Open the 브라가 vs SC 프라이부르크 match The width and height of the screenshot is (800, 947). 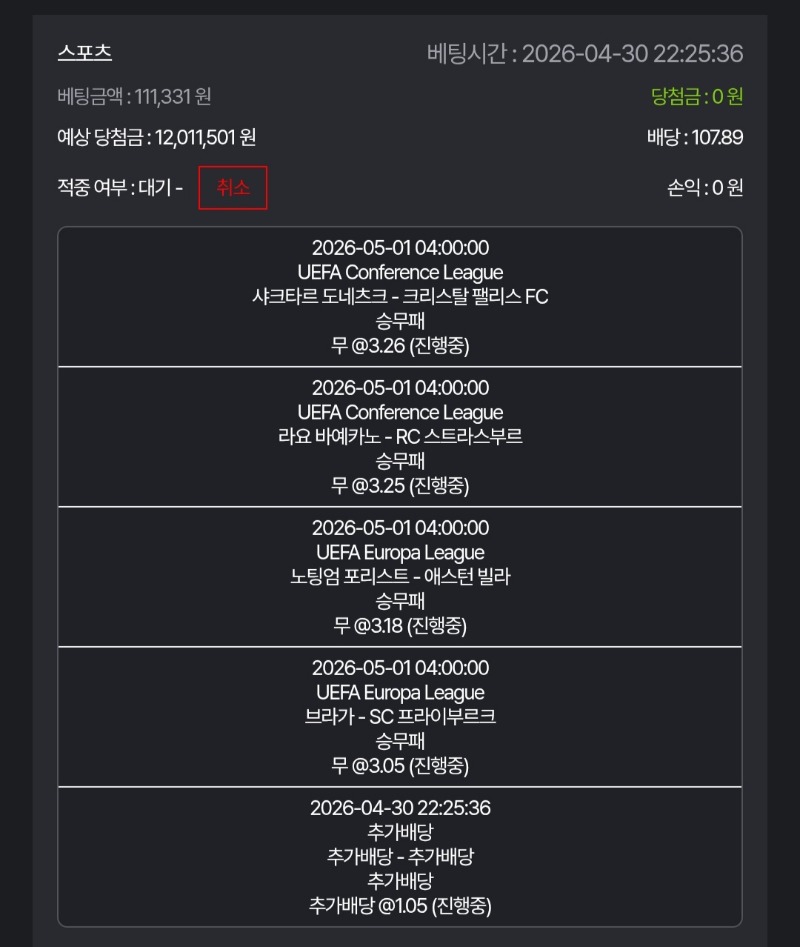[400, 717]
